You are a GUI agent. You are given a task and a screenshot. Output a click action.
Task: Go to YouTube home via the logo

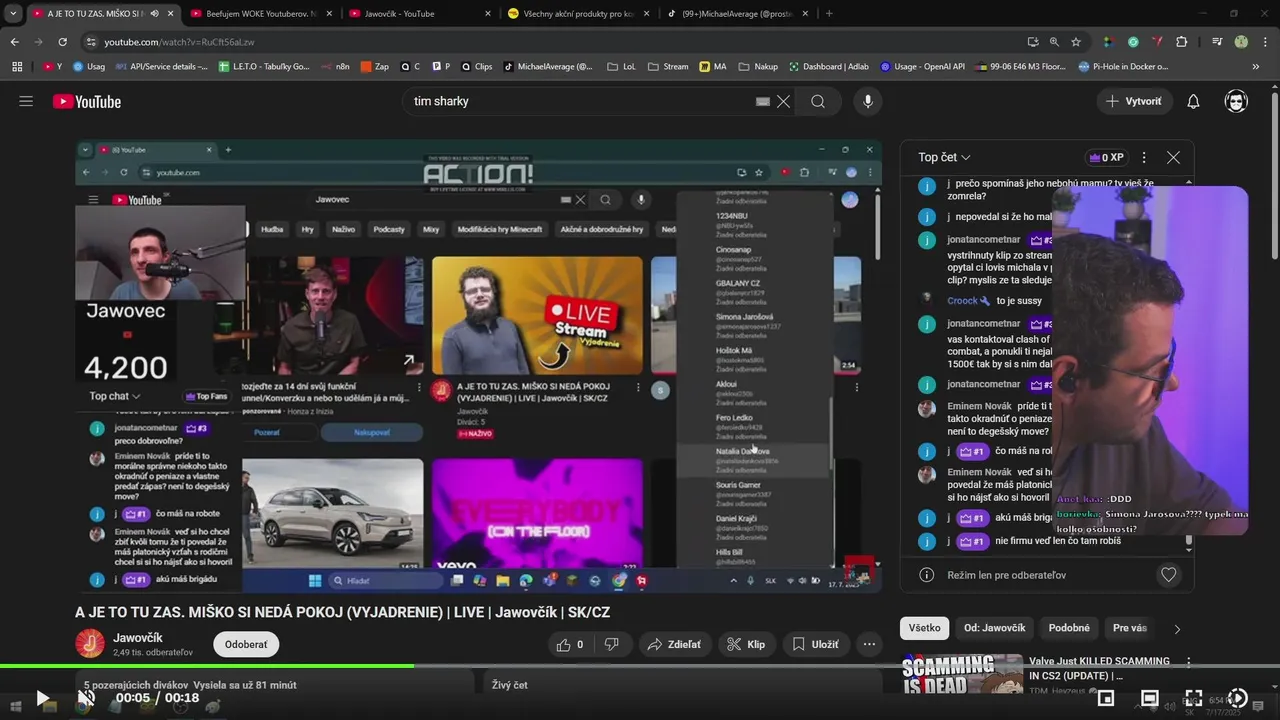tap(87, 101)
